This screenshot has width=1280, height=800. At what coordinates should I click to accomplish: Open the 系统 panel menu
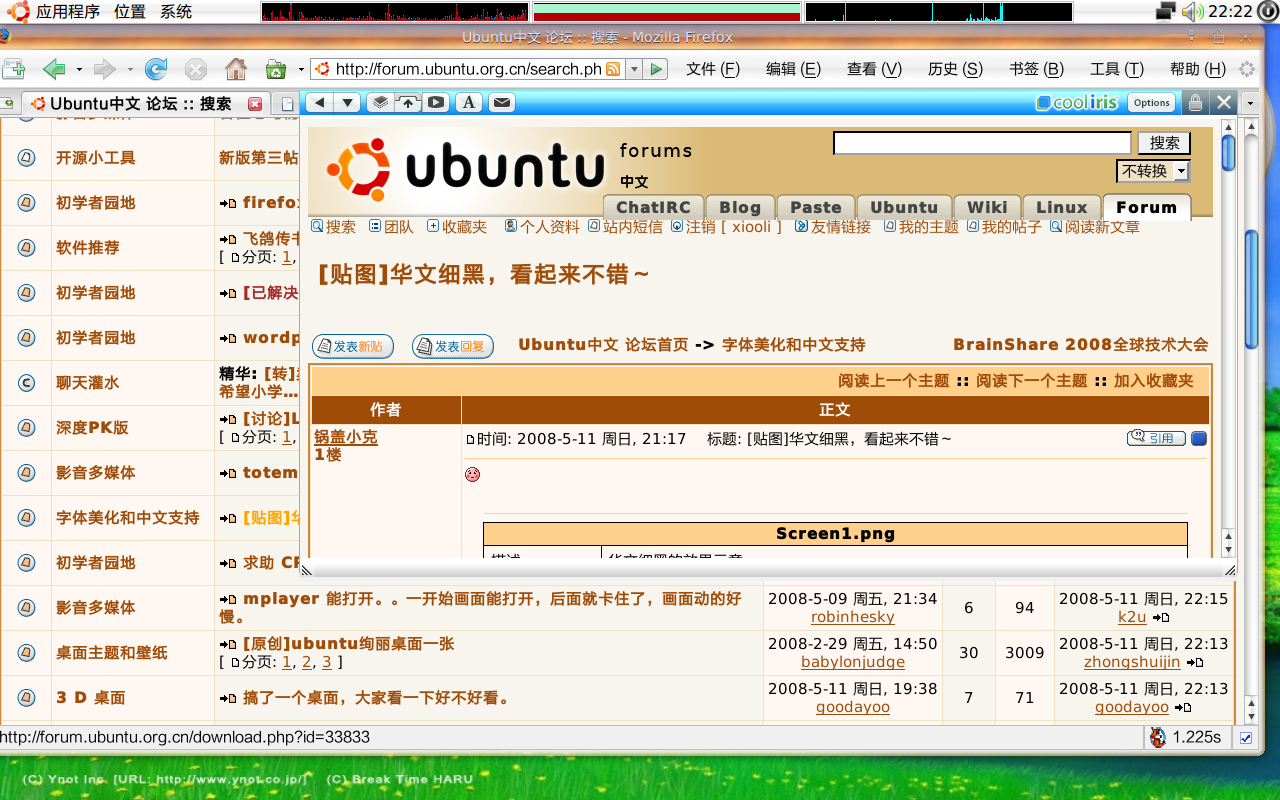[176, 11]
